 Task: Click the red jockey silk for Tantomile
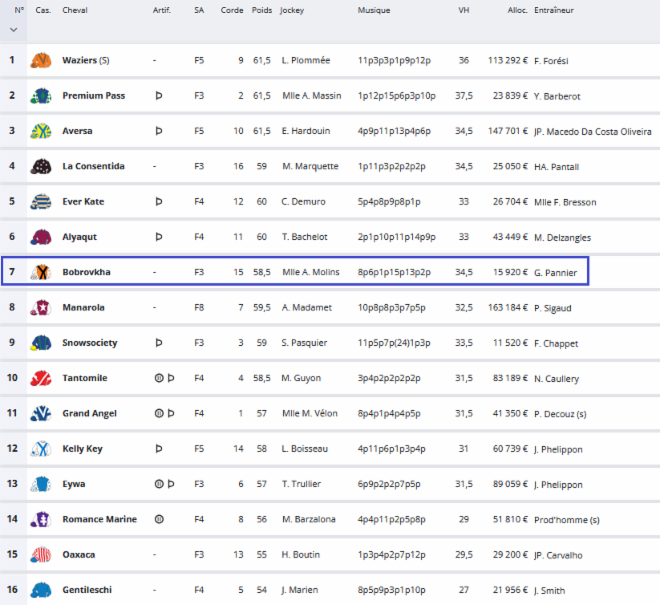point(41,378)
